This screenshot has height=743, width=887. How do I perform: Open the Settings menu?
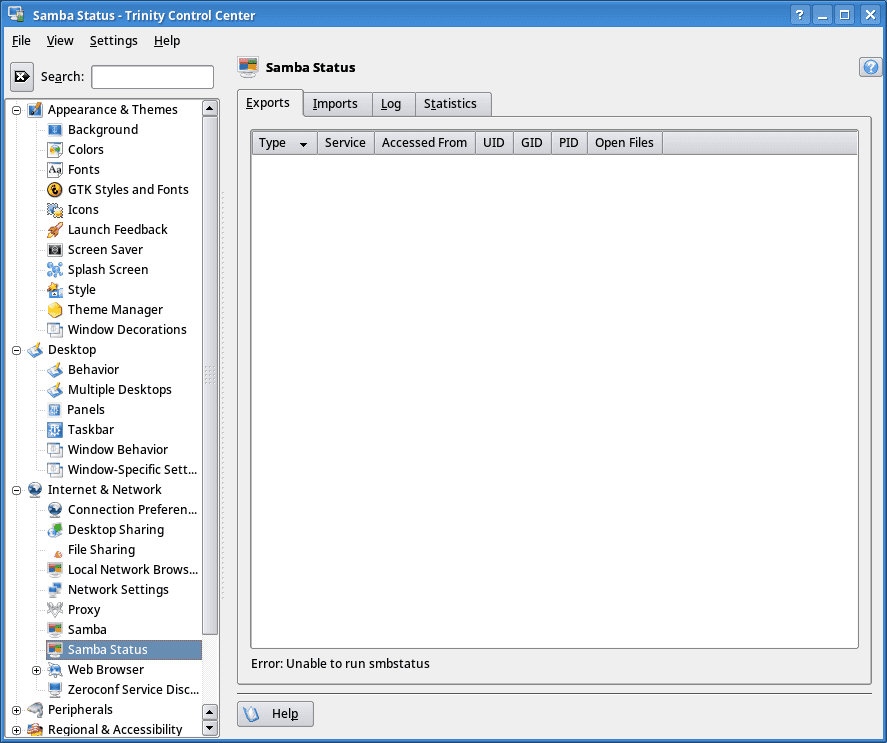coord(114,41)
